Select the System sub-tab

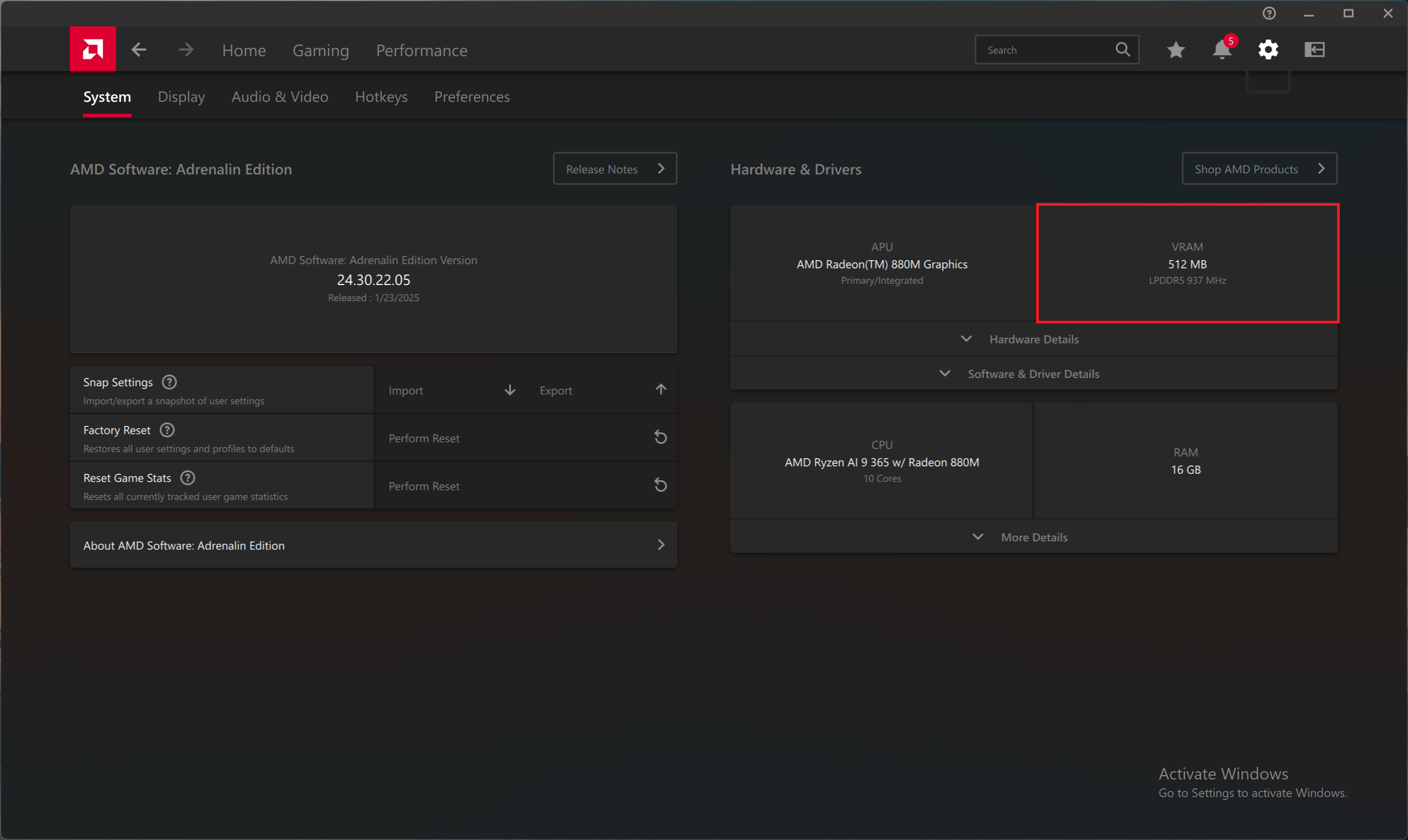pos(107,97)
